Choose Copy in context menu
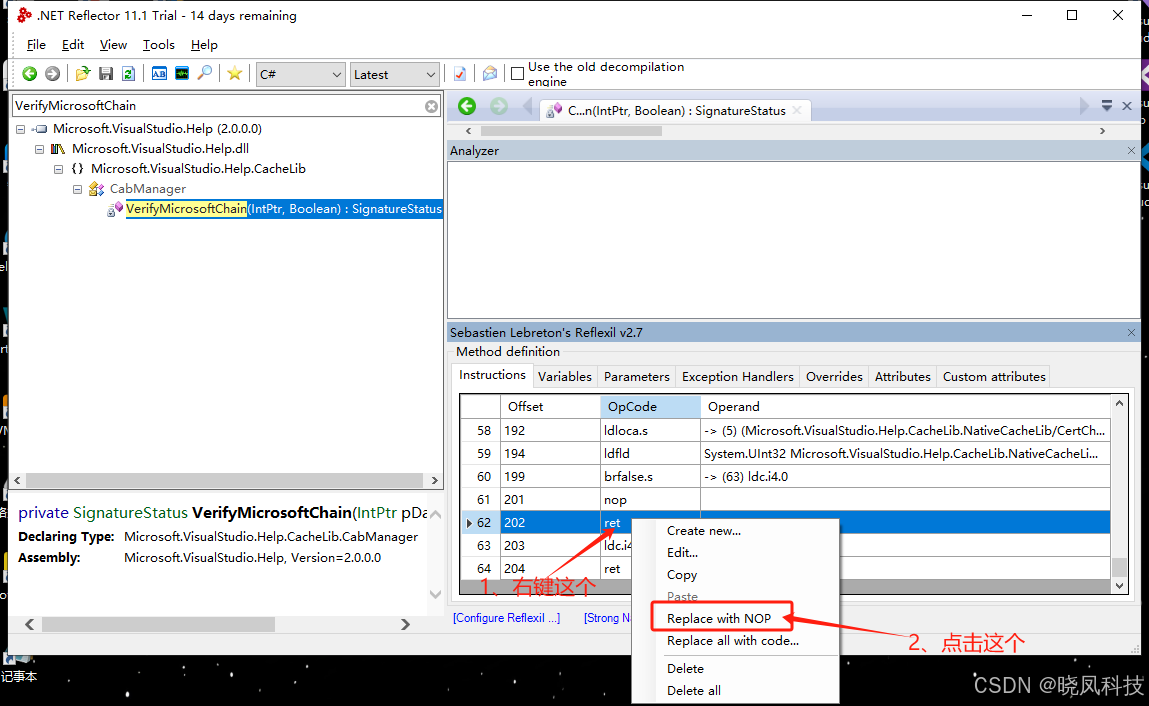1149x706 pixels. (681, 575)
